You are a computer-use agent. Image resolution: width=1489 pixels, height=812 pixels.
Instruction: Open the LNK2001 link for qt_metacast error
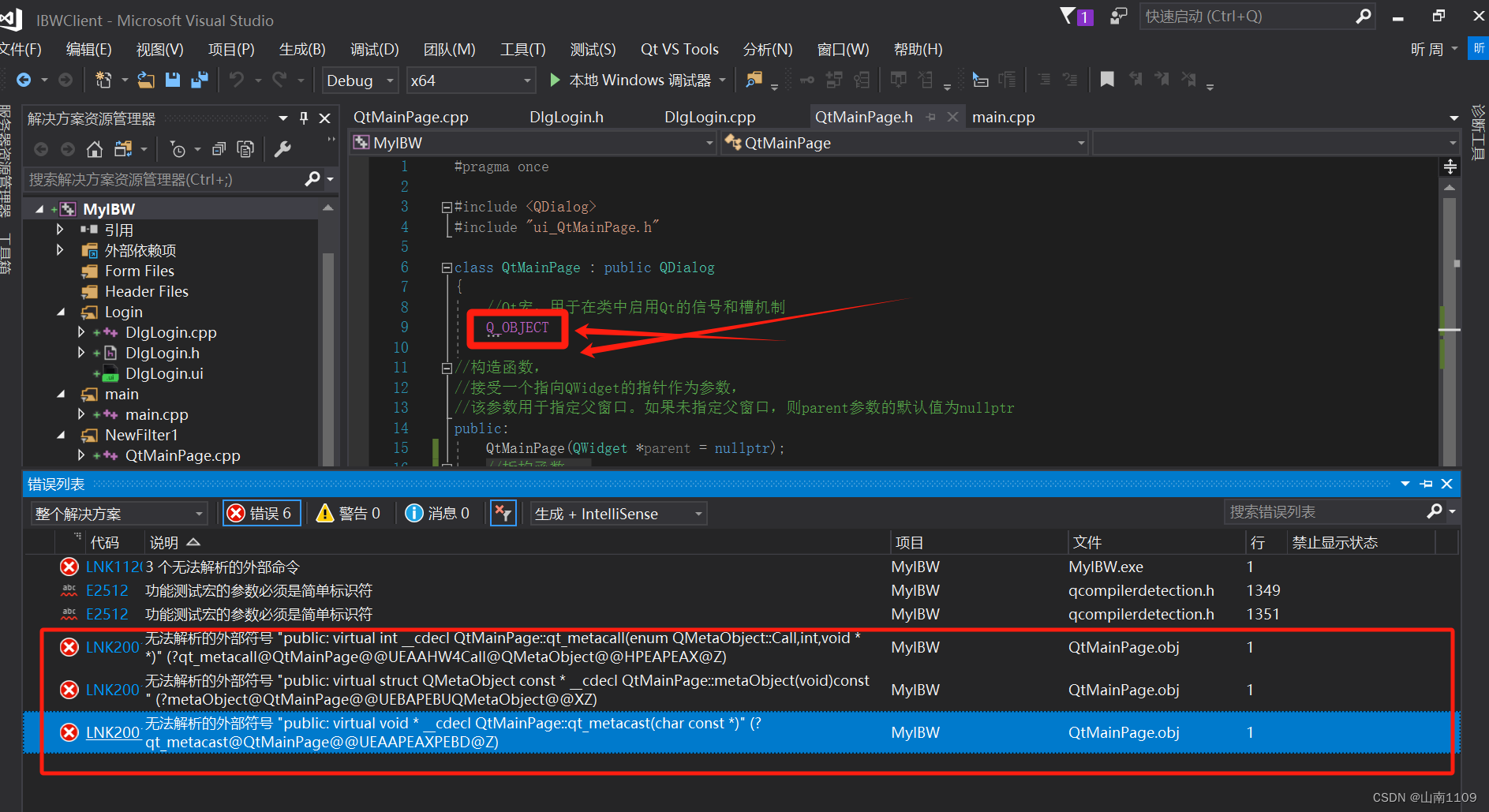(113, 732)
